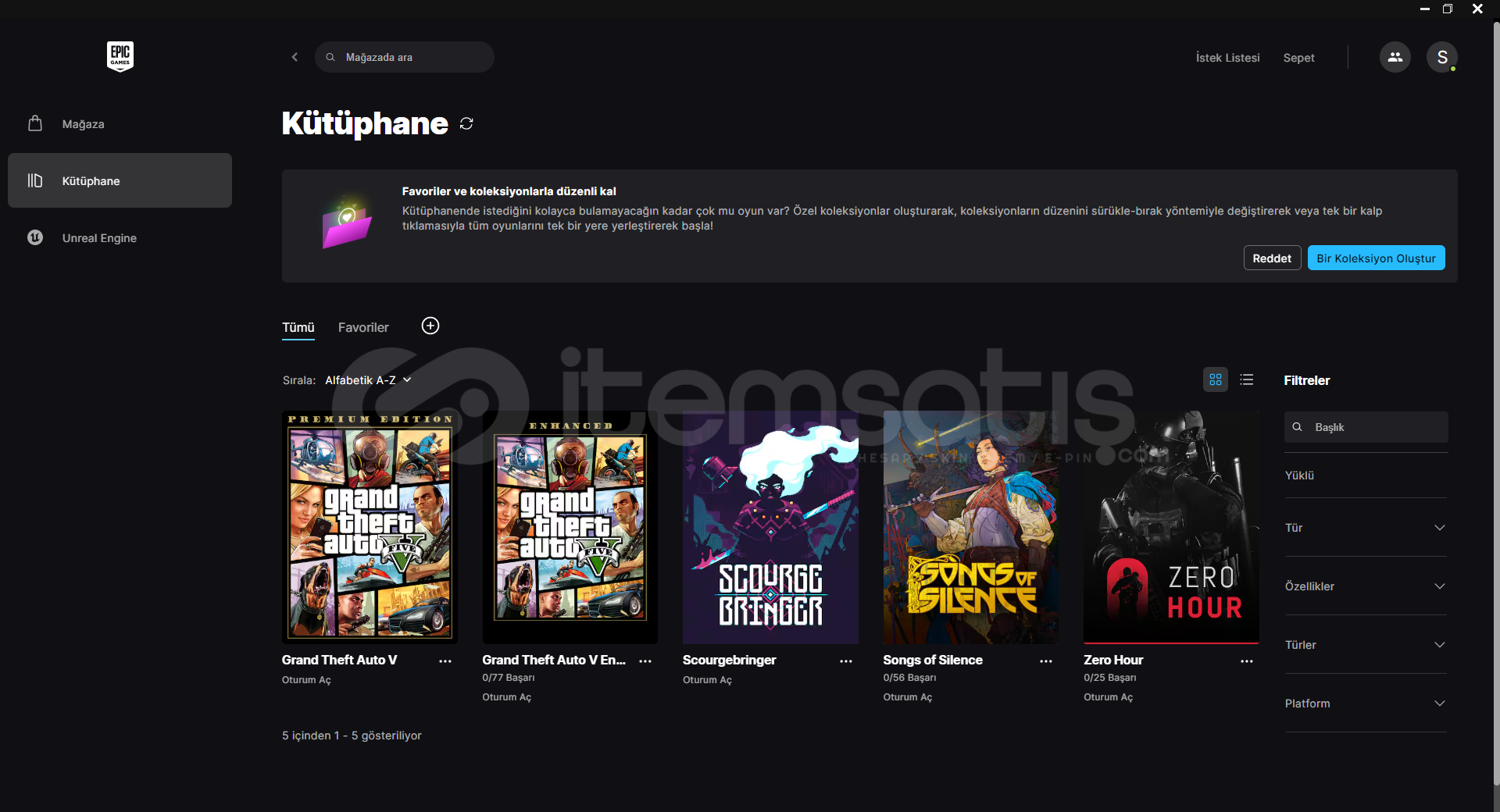Open more options for Grand Theft Auto V
1500x812 pixels.
(445, 661)
